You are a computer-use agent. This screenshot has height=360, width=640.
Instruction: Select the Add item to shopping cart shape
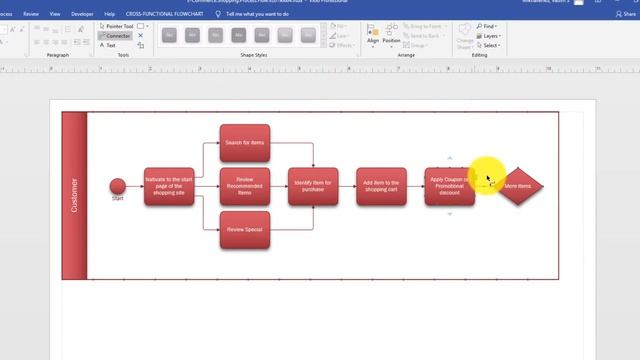click(381, 186)
